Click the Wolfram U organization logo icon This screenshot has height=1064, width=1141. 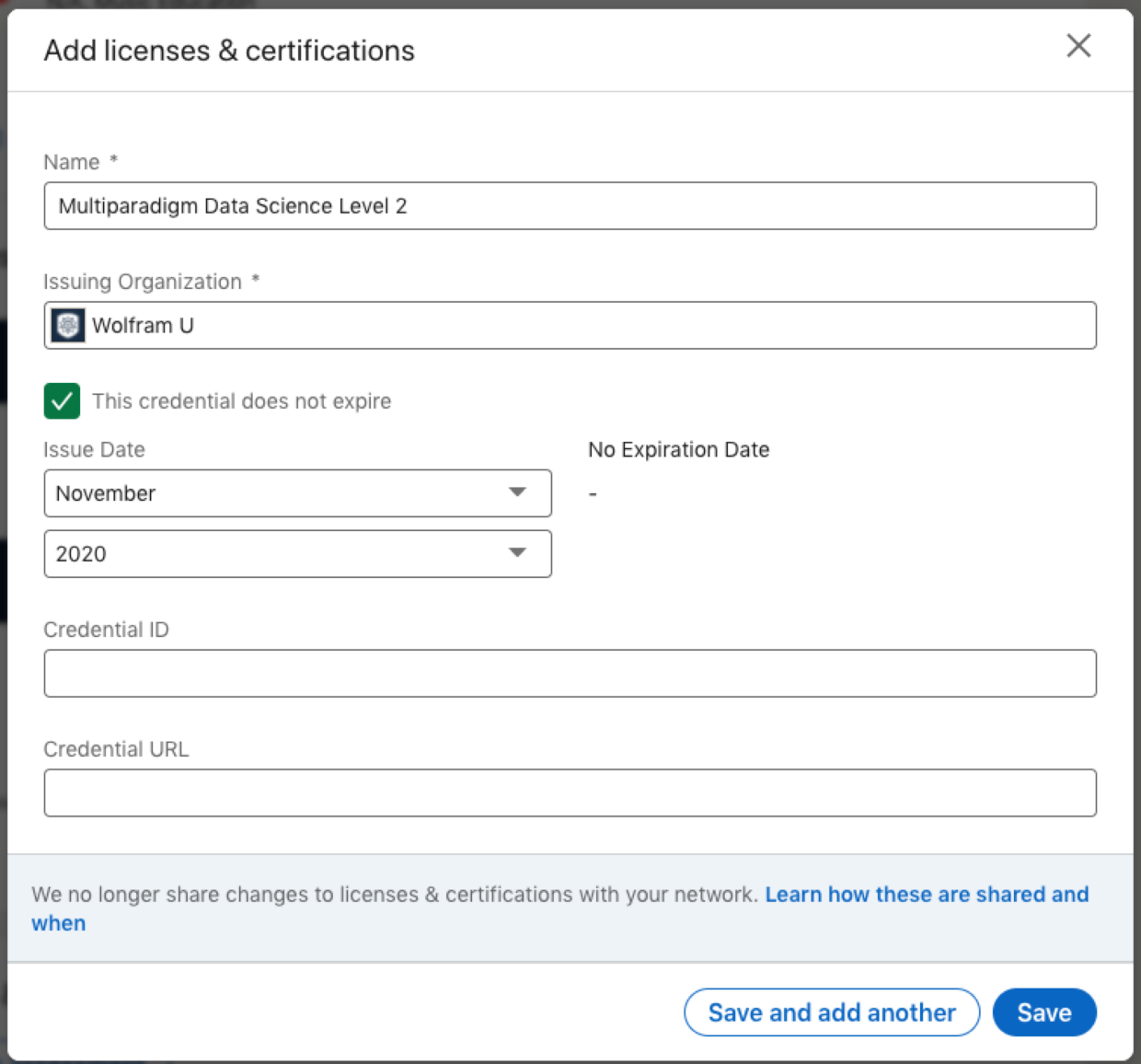coord(68,325)
